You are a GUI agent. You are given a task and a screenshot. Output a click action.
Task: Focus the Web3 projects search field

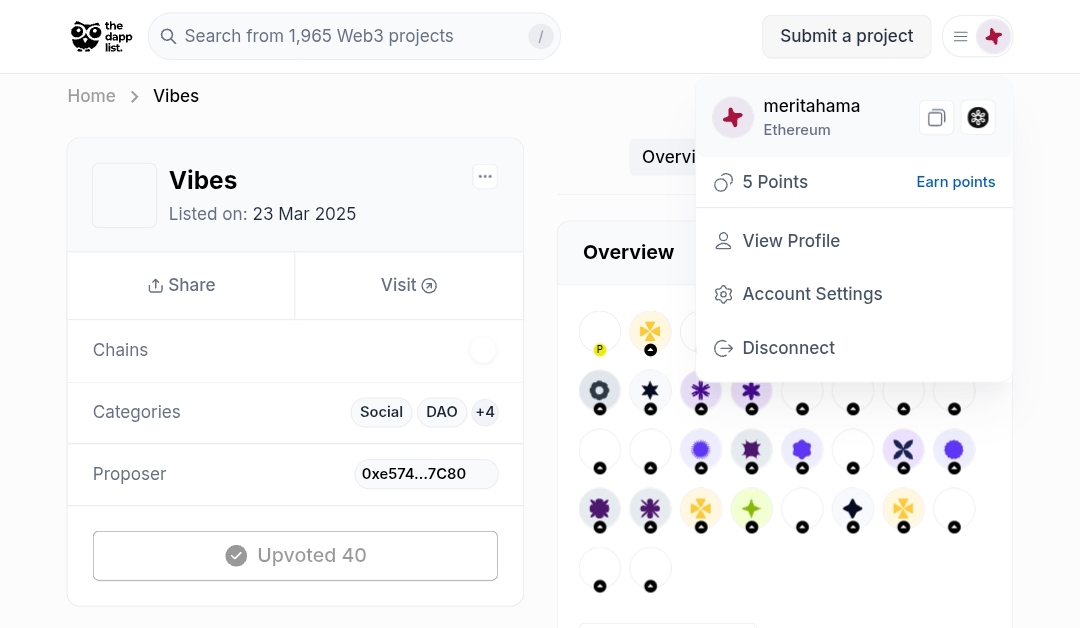[354, 36]
